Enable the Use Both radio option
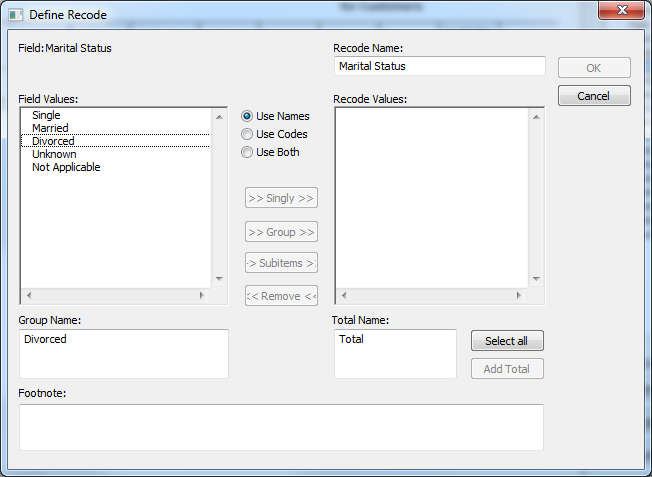 coord(247,152)
